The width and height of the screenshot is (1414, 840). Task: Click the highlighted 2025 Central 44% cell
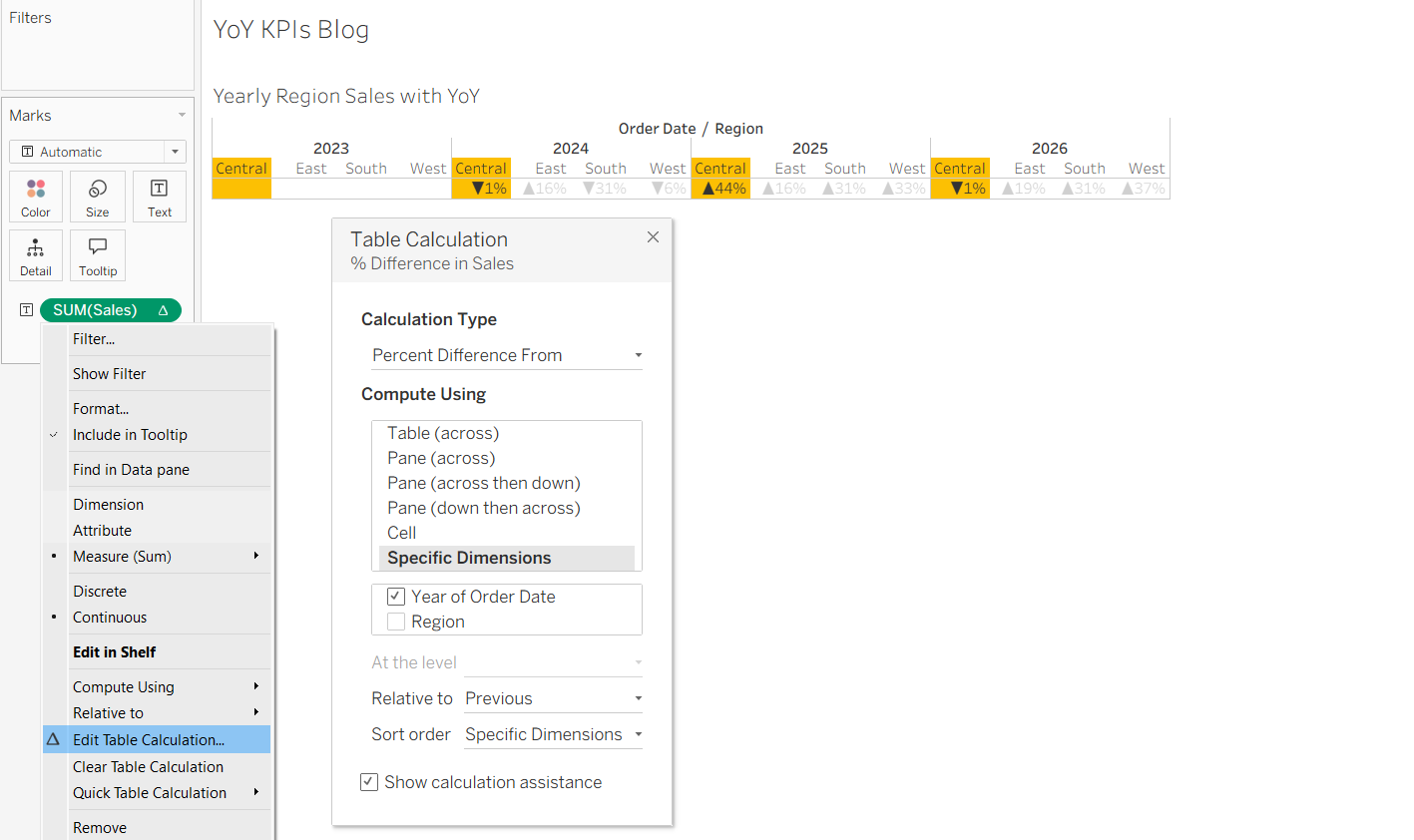click(720, 189)
